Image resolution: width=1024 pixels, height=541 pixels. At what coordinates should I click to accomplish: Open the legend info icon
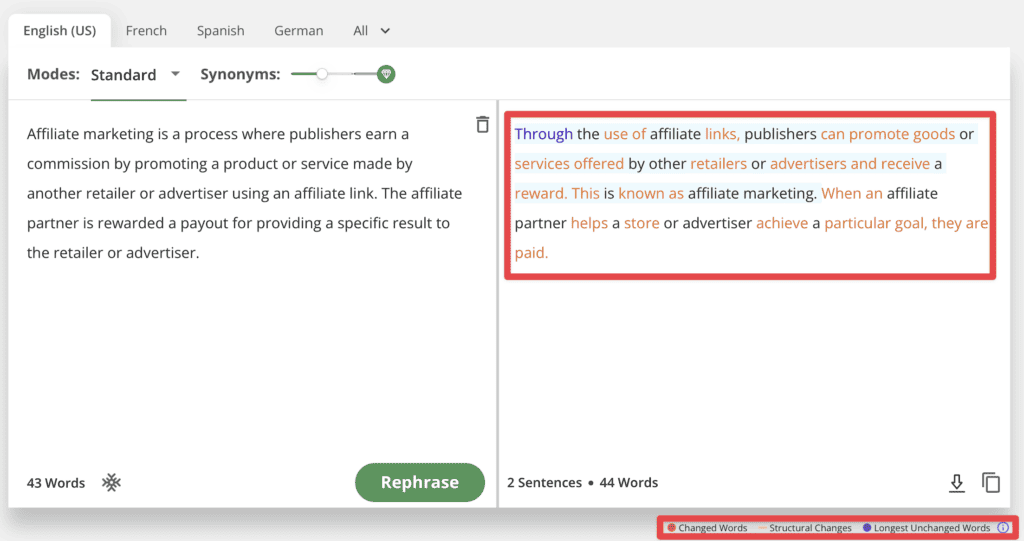1003,527
